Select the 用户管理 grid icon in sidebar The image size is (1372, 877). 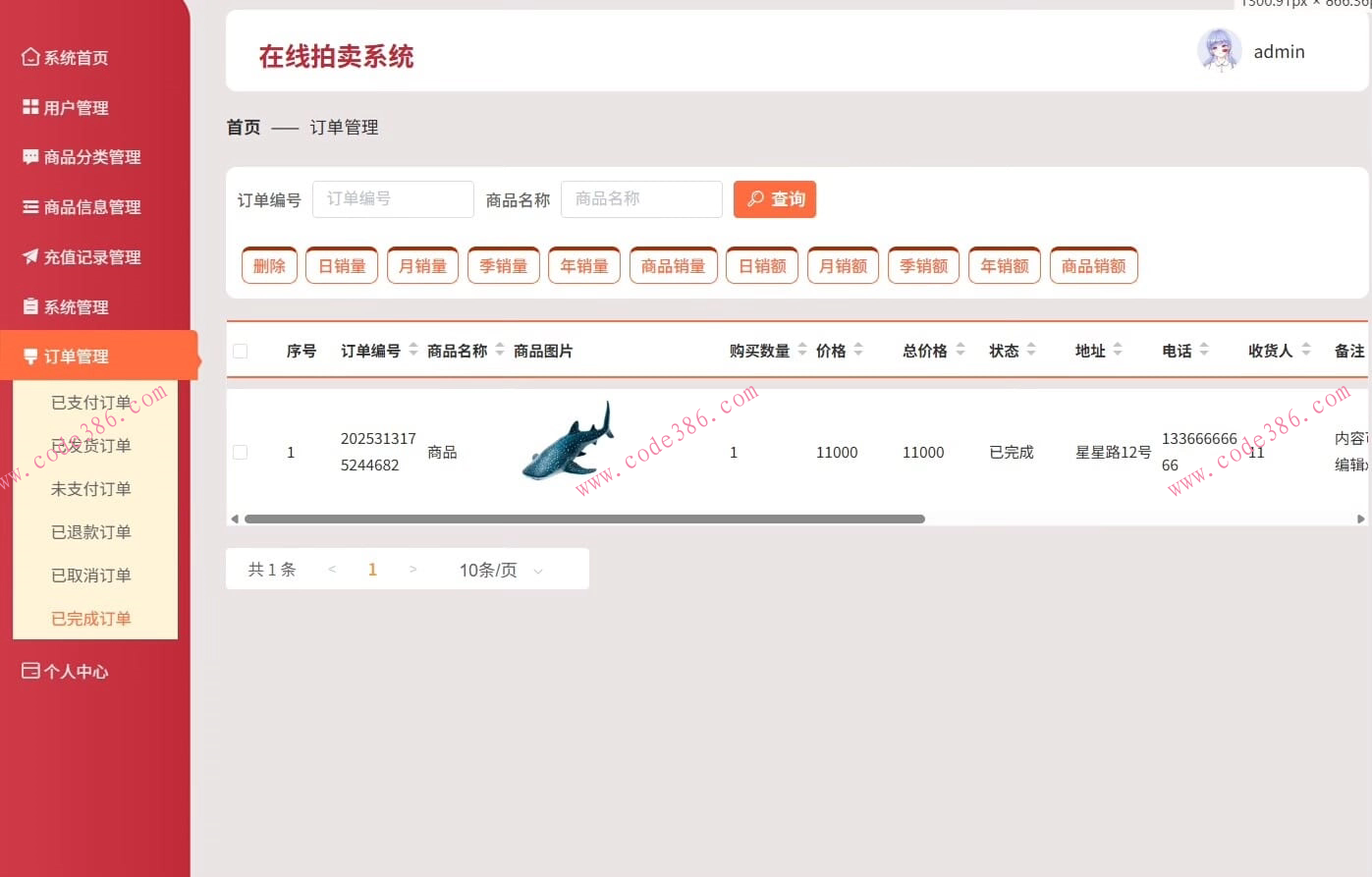click(x=31, y=107)
